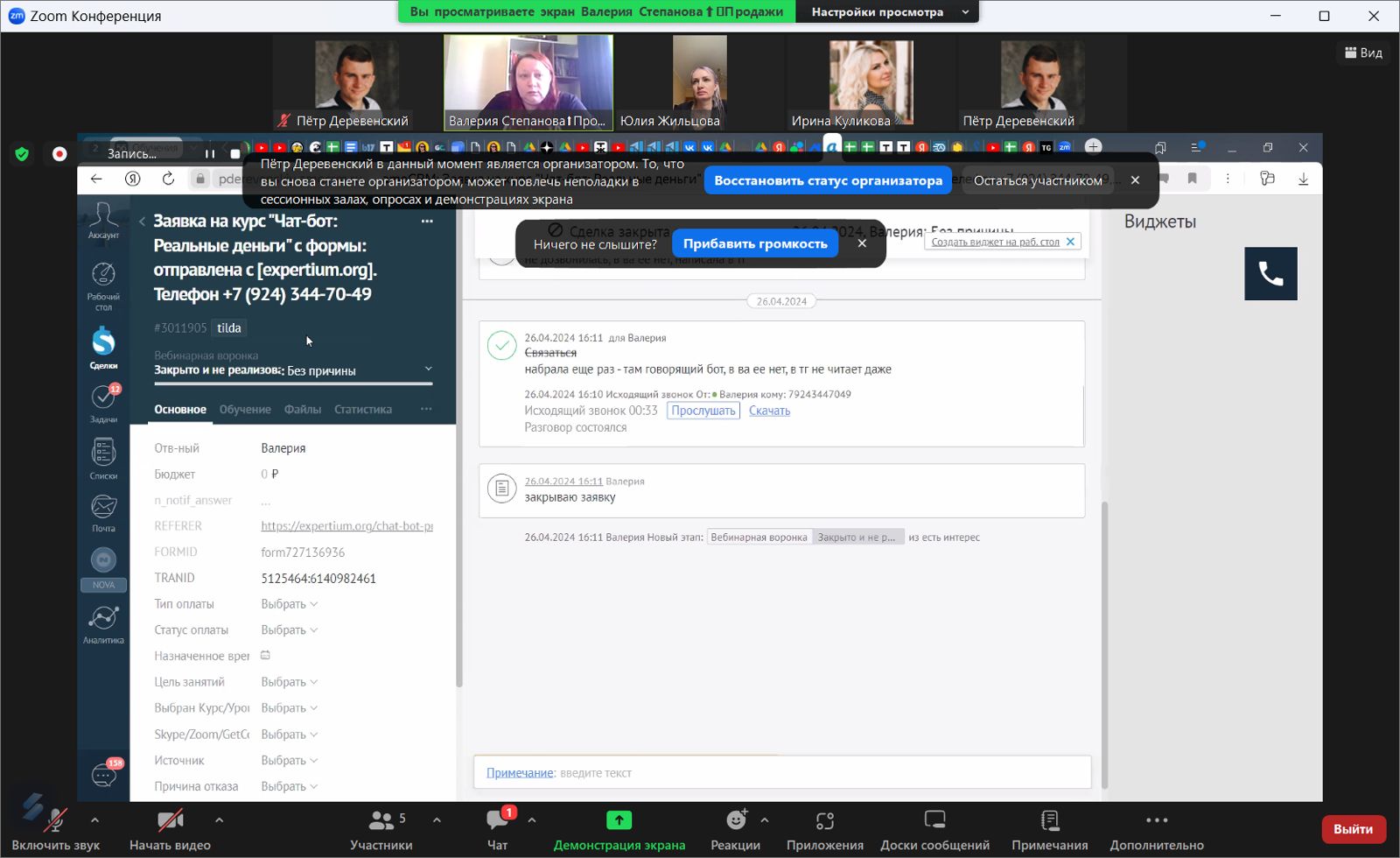The width and height of the screenshot is (1400, 858).
Task: Stop the recording
Action: [234, 154]
